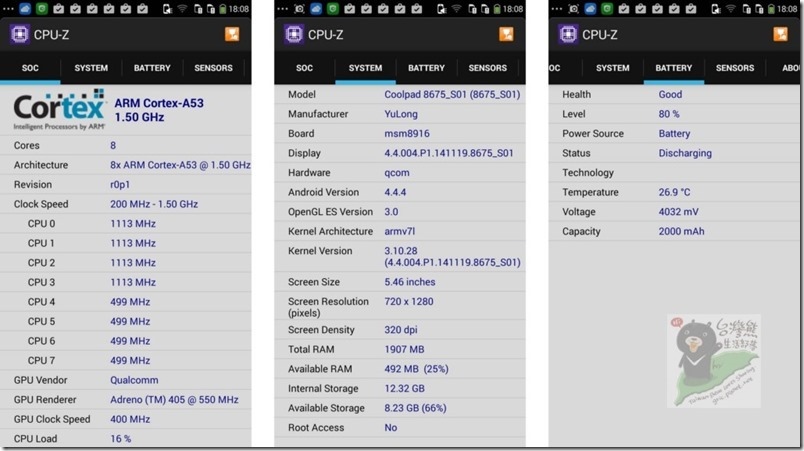Tap the CPU-Z app icon in the left SOC screenshot
Viewport: 804px width, 451px height.
click(19, 34)
